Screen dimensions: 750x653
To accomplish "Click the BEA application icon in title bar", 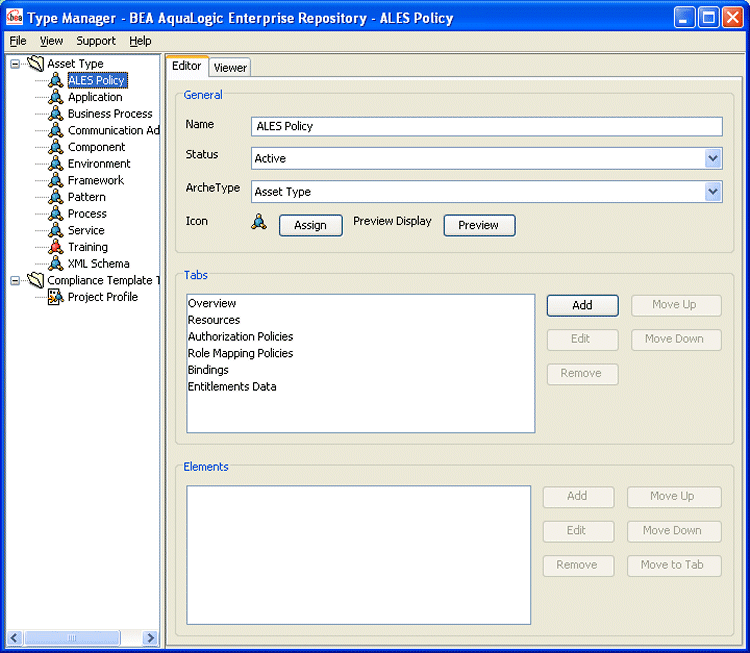I will coord(14,18).
